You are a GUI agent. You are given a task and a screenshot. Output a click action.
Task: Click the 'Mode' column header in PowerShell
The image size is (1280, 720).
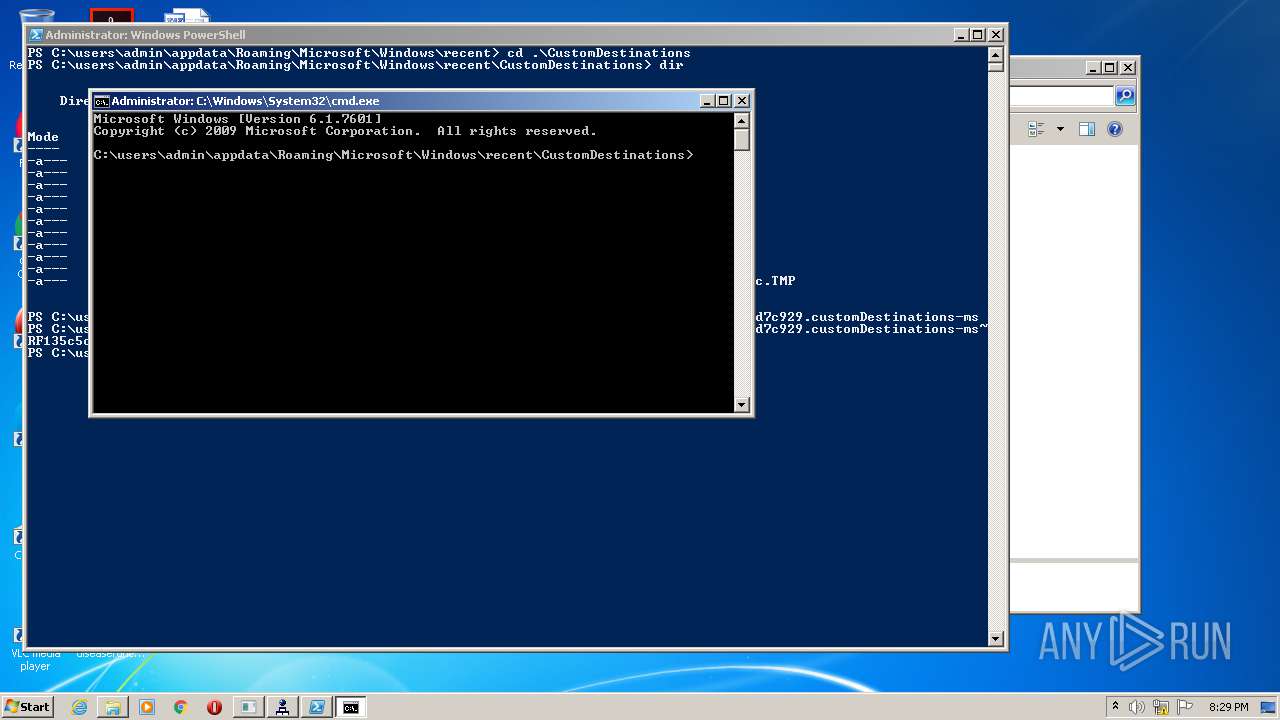point(43,137)
